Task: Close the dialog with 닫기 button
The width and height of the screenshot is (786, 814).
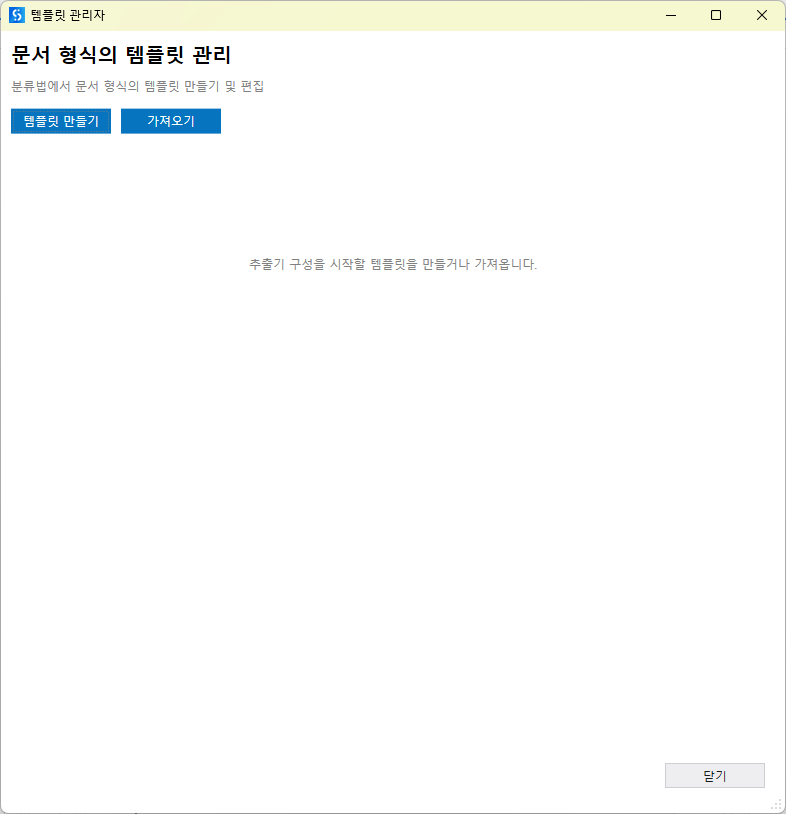Action: [x=714, y=775]
